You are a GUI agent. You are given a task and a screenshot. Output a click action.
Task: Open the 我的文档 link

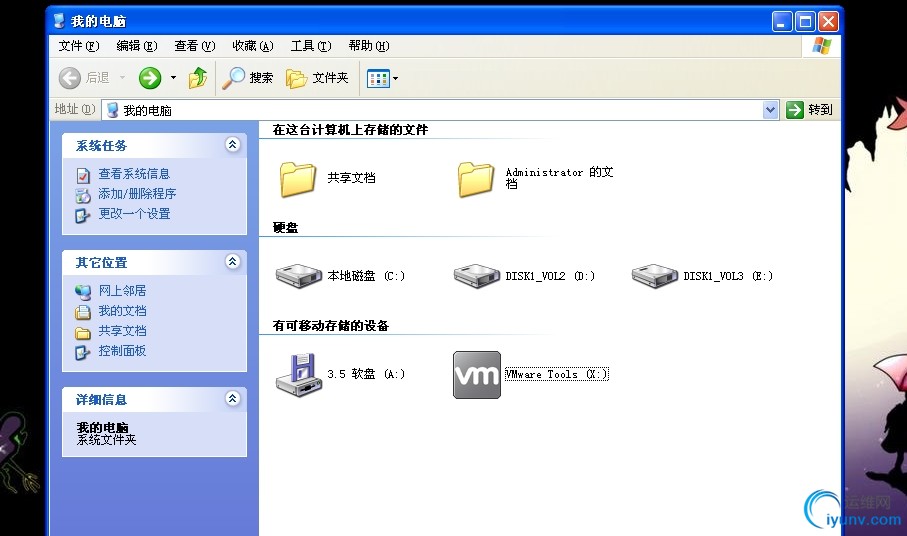pyautogui.click(x=122, y=311)
